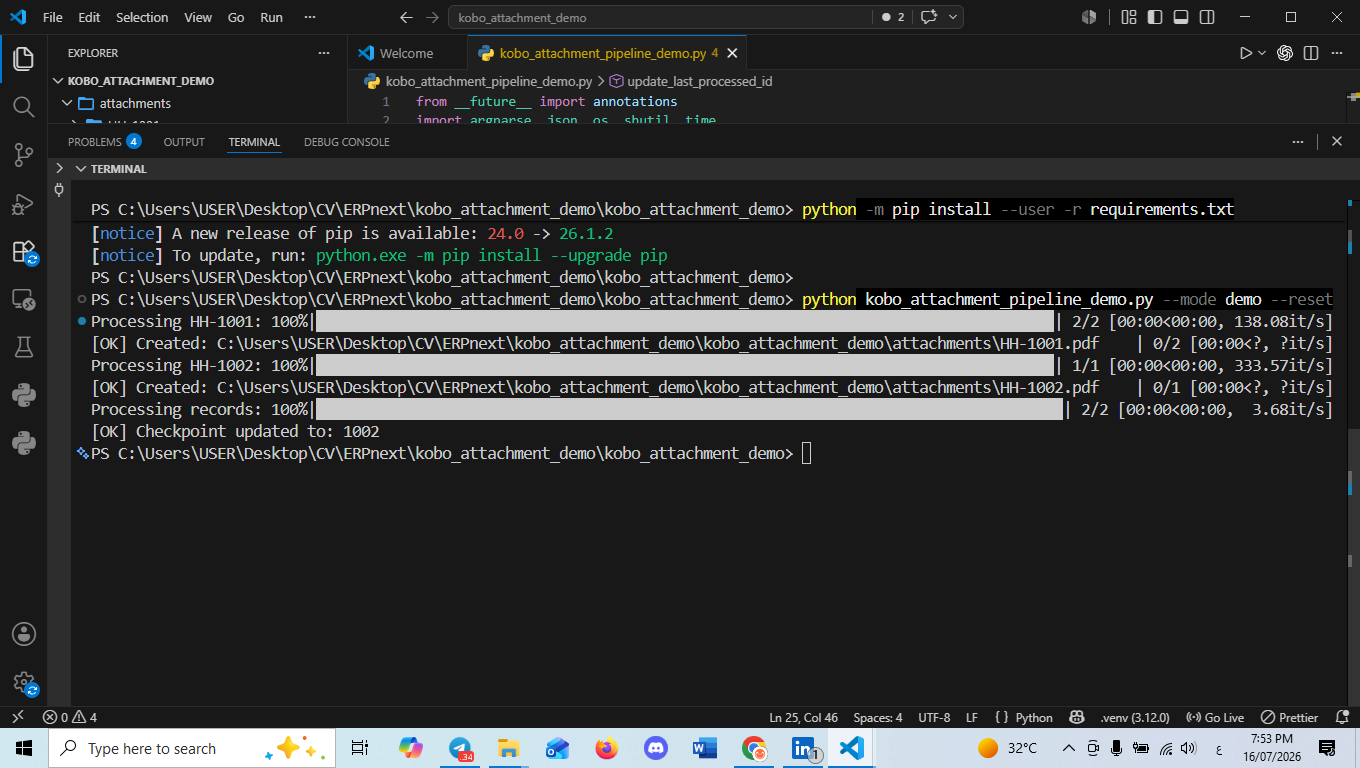Click the second Python icon in activity bar
The width and height of the screenshot is (1360, 768).
pyautogui.click(x=23, y=443)
